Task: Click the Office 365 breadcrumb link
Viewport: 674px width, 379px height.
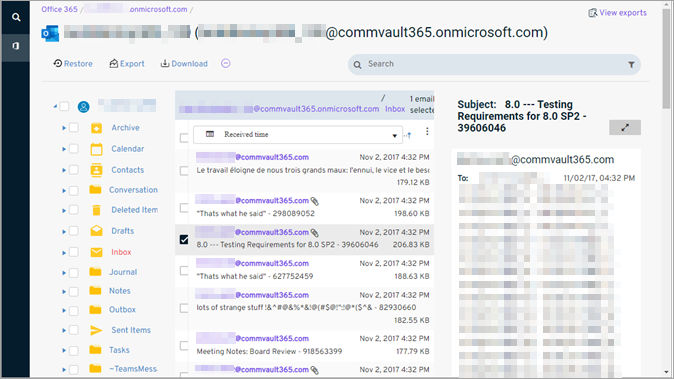Action: pyautogui.click(x=59, y=9)
